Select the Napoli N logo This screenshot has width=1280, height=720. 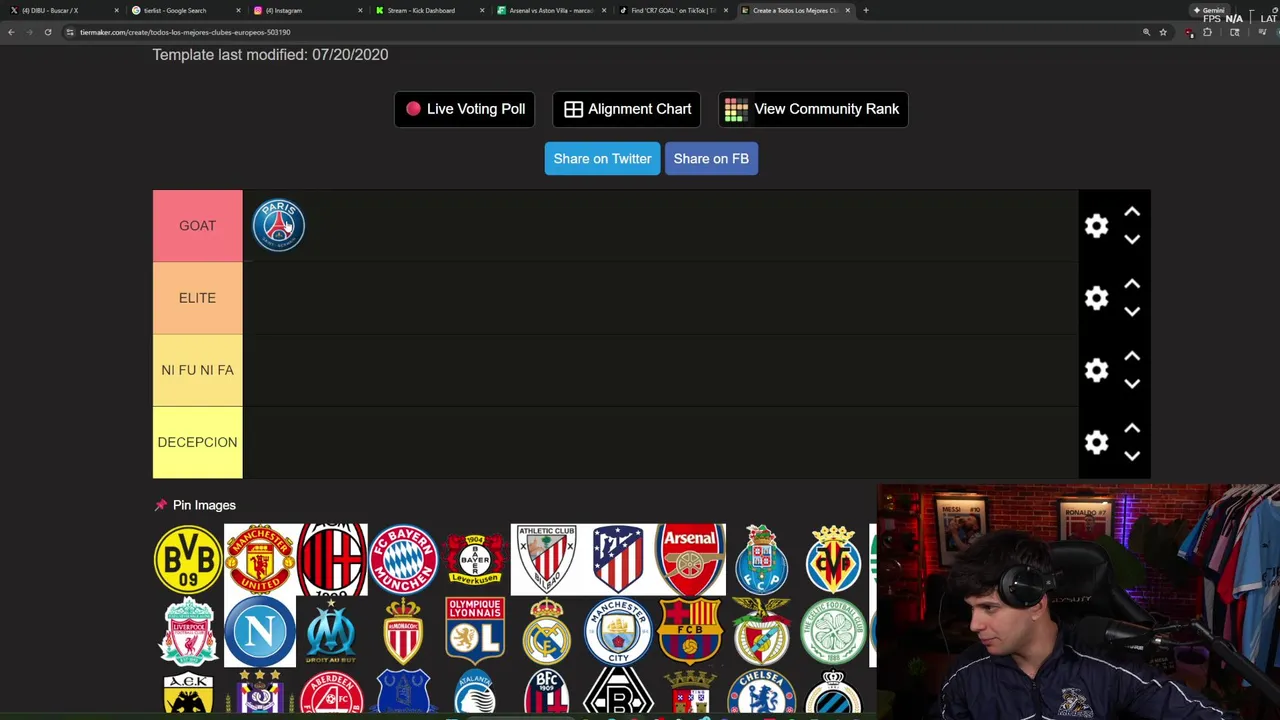pos(260,631)
